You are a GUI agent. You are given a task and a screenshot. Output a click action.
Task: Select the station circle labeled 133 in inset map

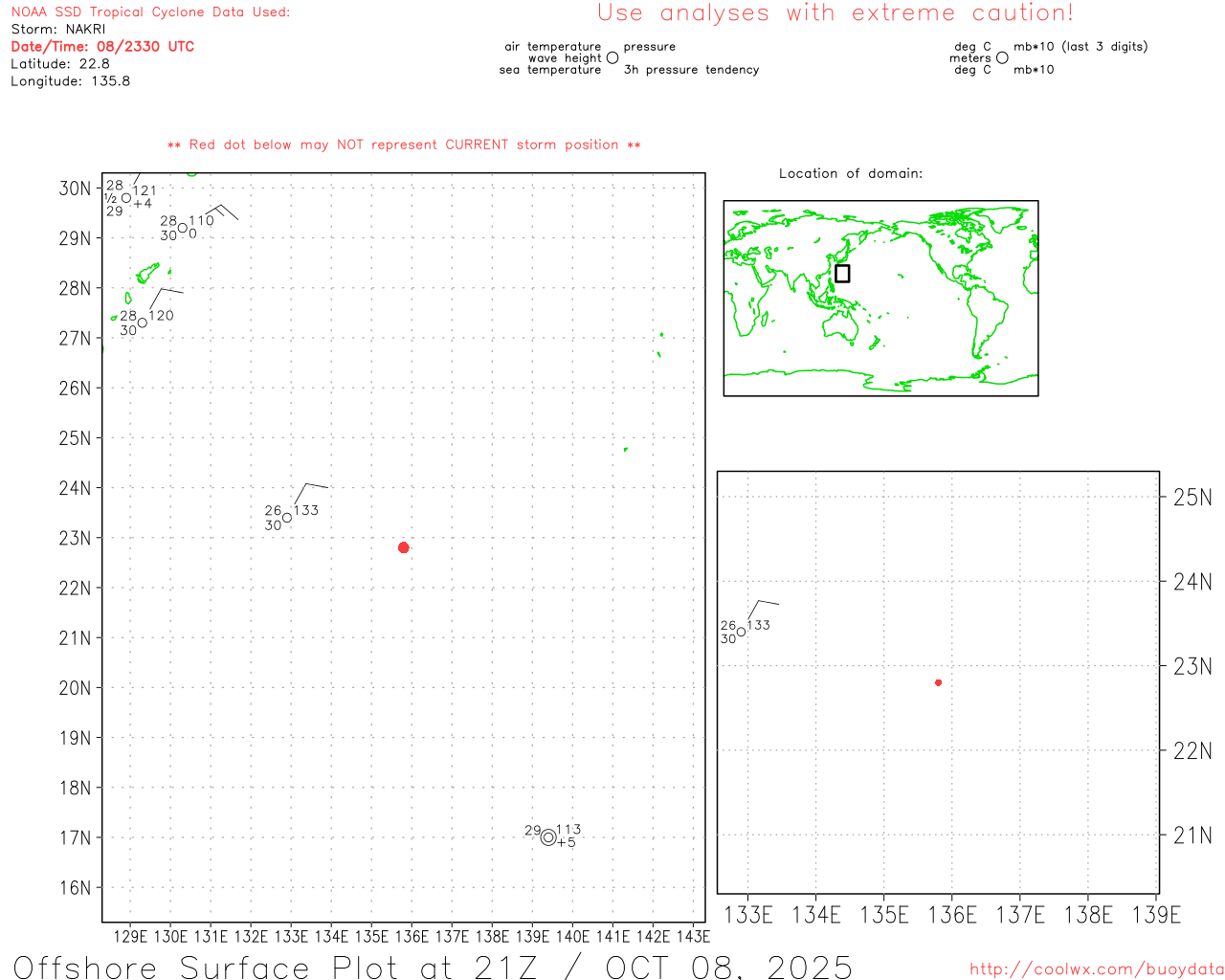point(741,632)
